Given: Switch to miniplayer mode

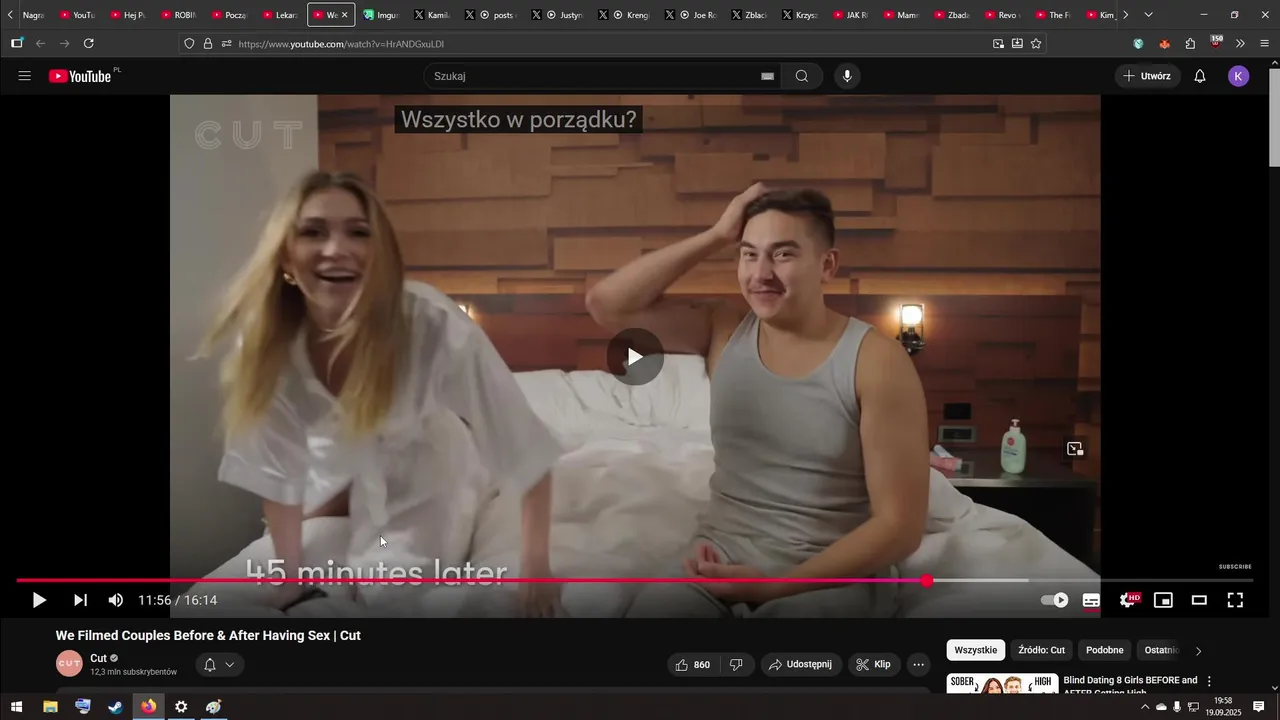Looking at the screenshot, I should pos(1163,600).
